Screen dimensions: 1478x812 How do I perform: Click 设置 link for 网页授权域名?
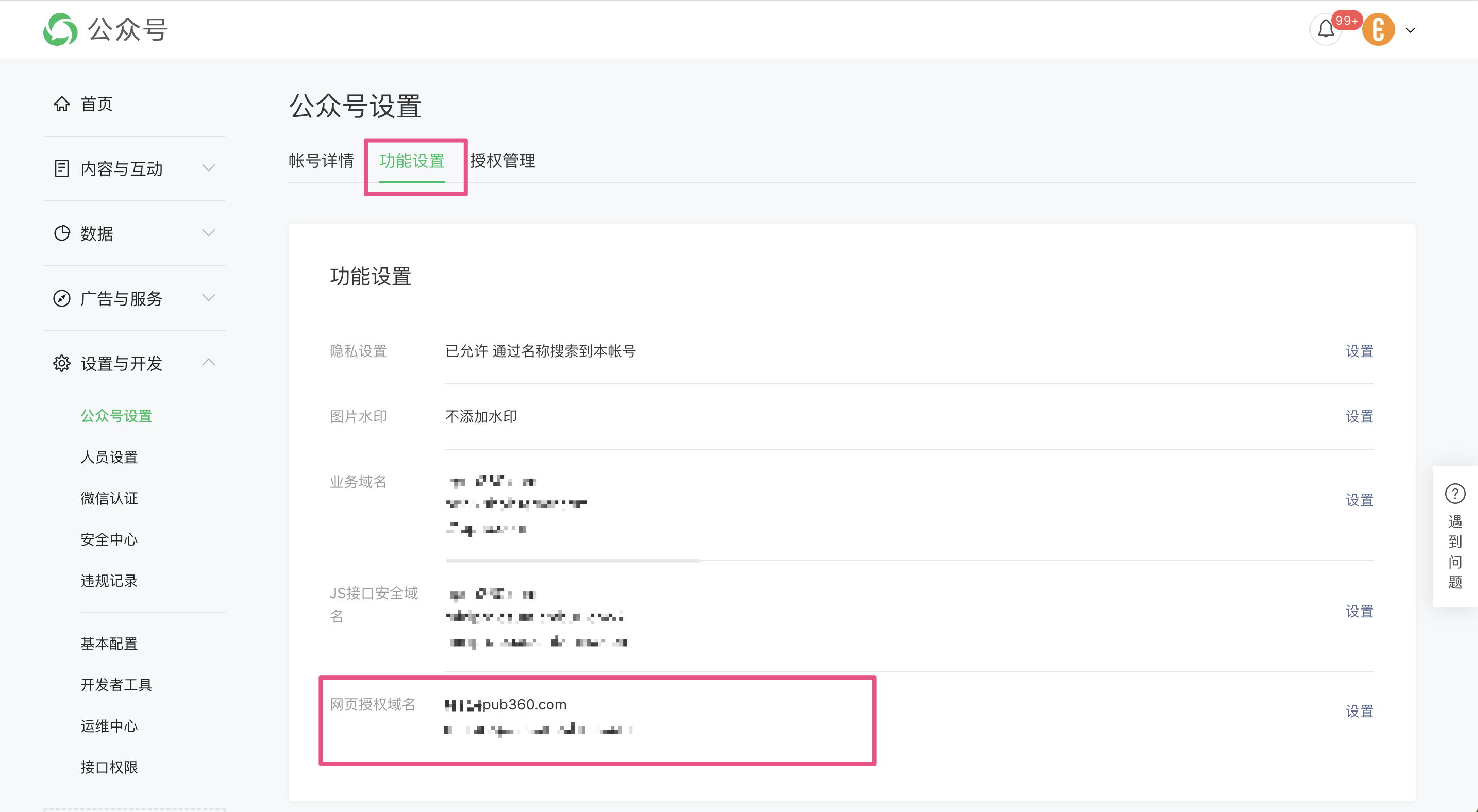(x=1359, y=711)
